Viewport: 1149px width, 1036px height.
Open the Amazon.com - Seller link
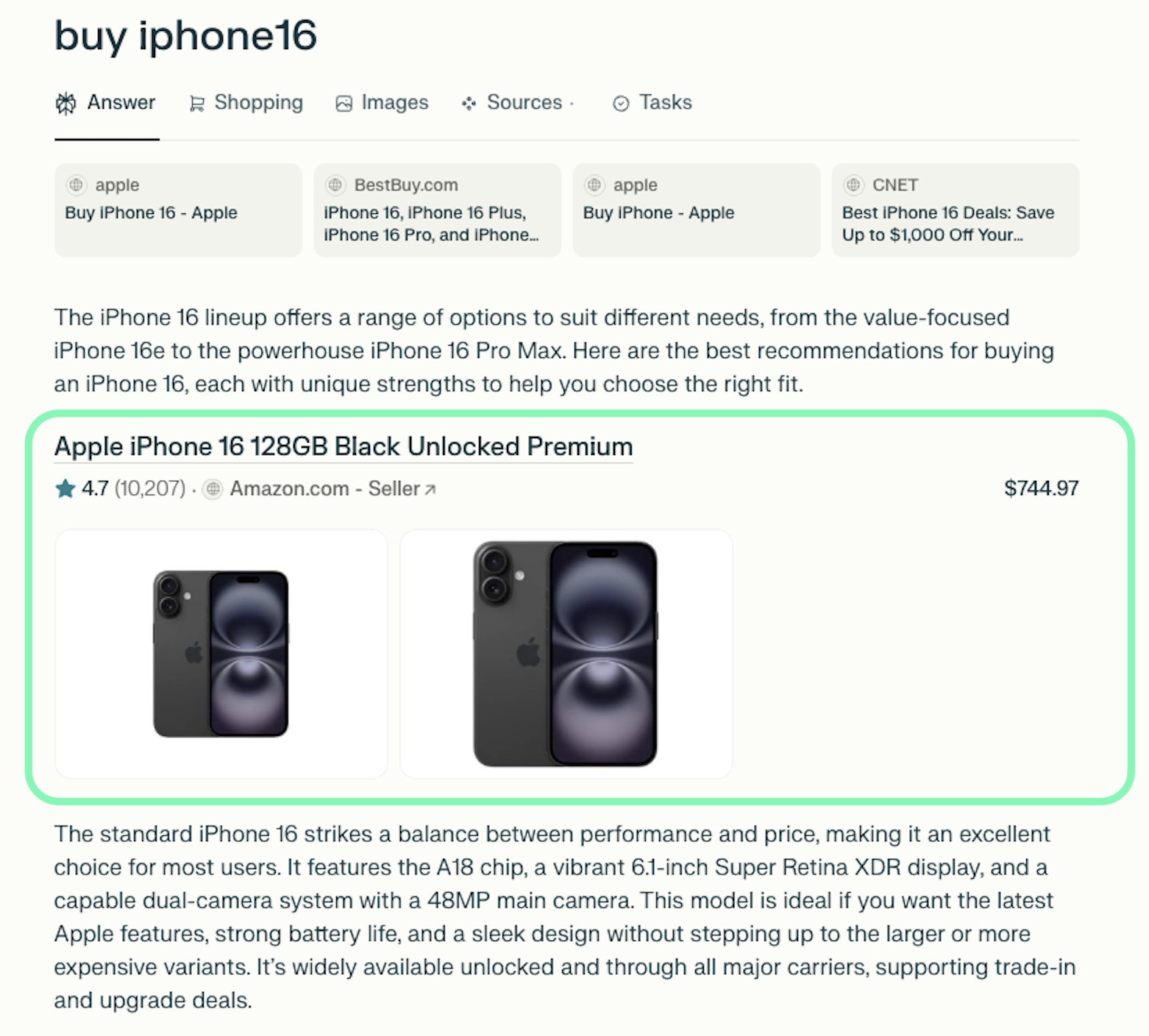pos(325,489)
